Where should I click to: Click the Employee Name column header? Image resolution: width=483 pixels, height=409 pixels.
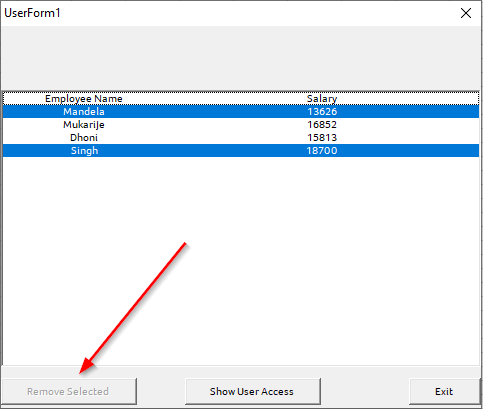(x=84, y=99)
